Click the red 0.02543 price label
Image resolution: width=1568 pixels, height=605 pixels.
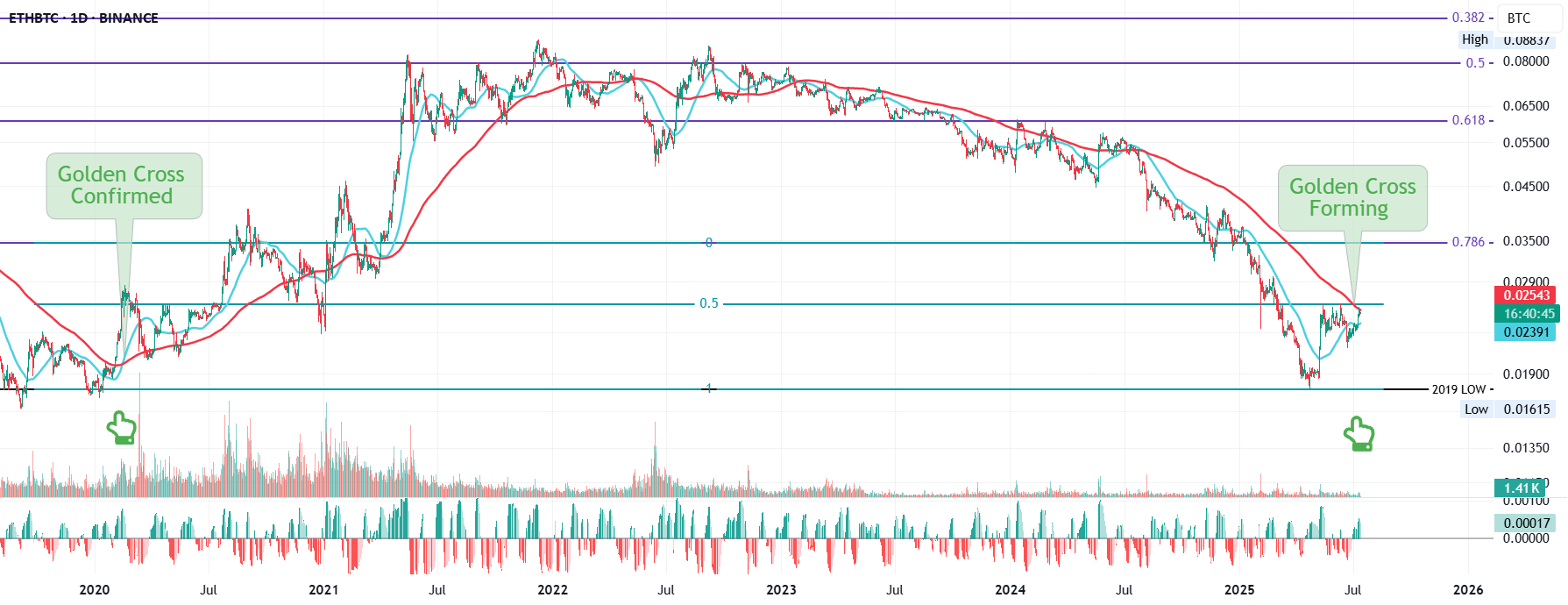tap(1525, 295)
